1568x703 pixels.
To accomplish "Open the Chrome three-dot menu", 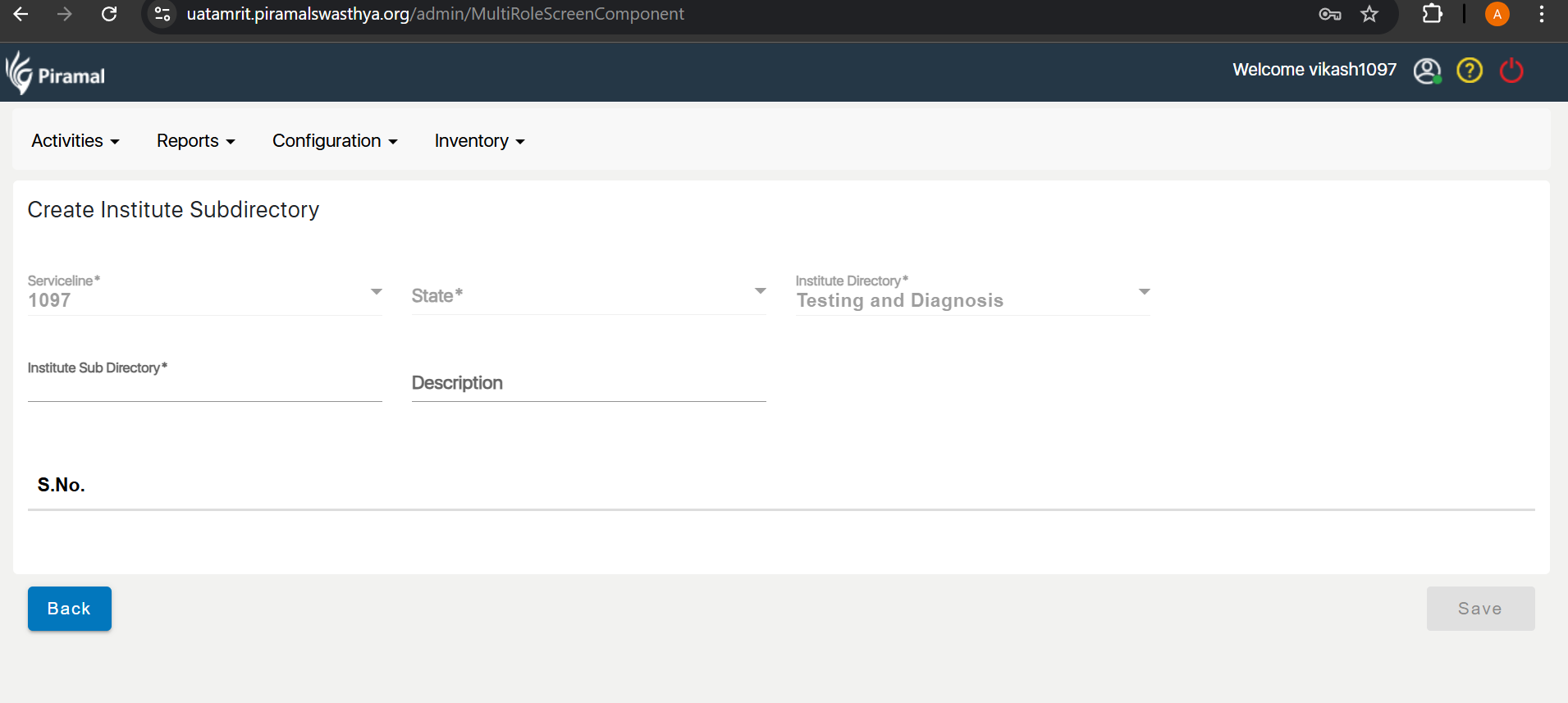I will tap(1542, 14).
